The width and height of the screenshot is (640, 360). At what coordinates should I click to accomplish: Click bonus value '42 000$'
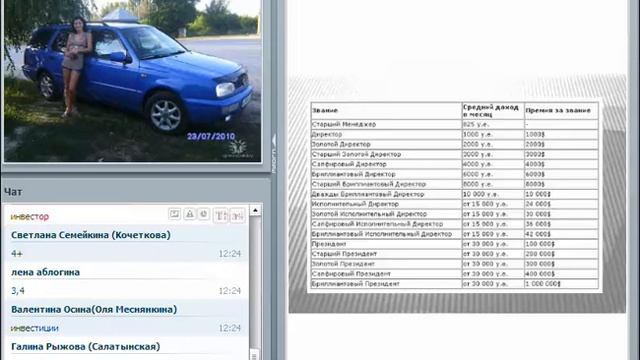(538, 234)
